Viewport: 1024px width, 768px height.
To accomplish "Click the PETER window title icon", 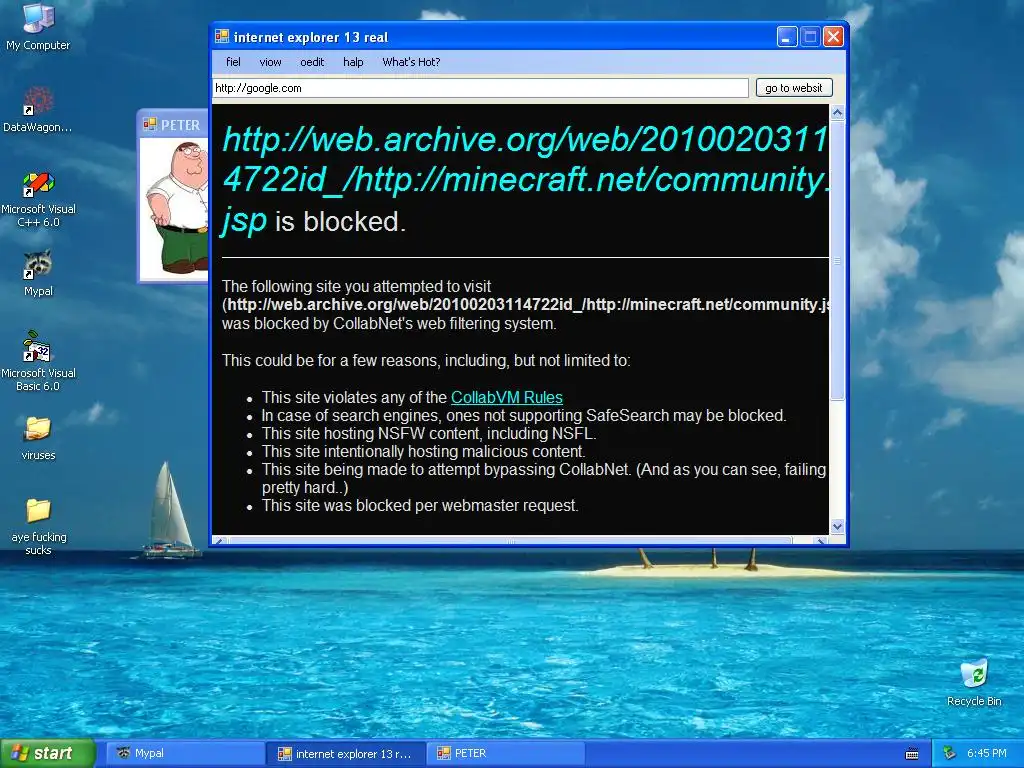I will (150, 124).
